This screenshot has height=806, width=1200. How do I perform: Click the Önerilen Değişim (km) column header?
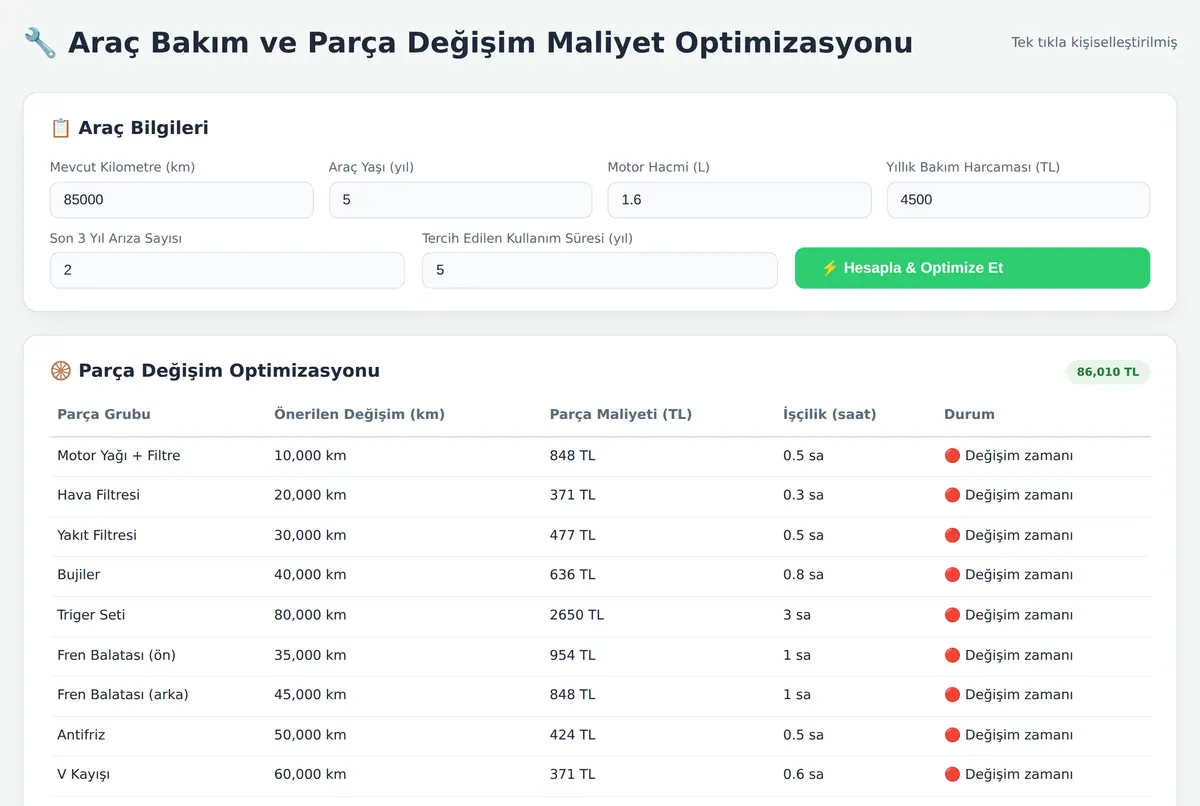pos(359,414)
